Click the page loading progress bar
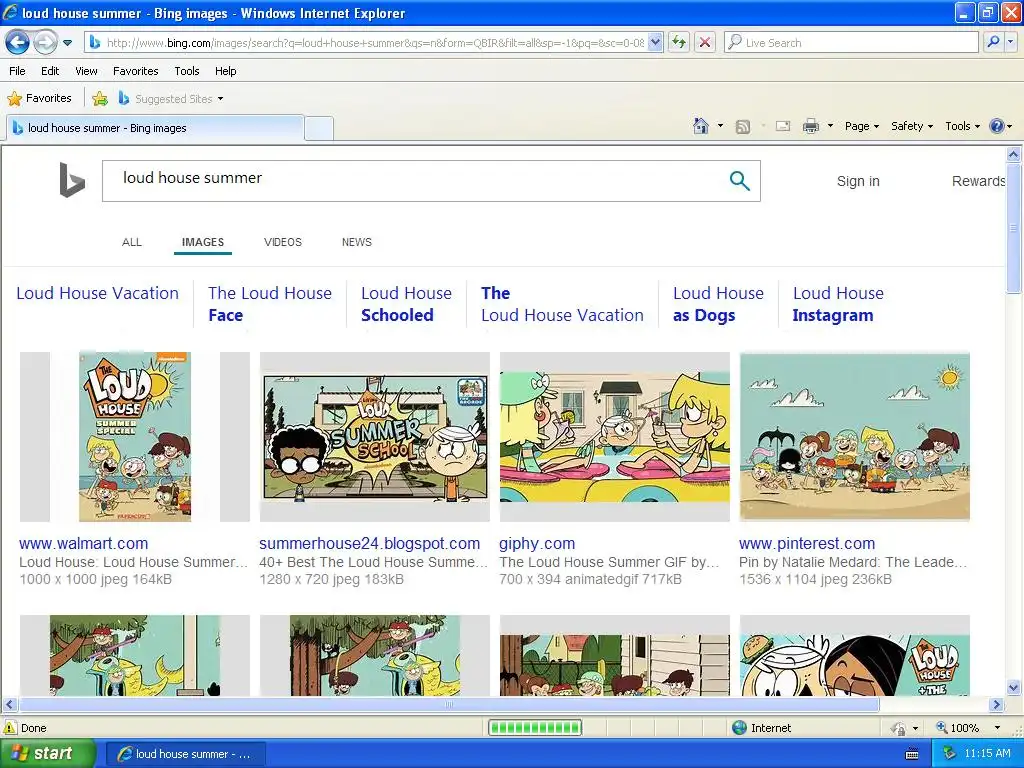1024x768 pixels. click(x=535, y=728)
